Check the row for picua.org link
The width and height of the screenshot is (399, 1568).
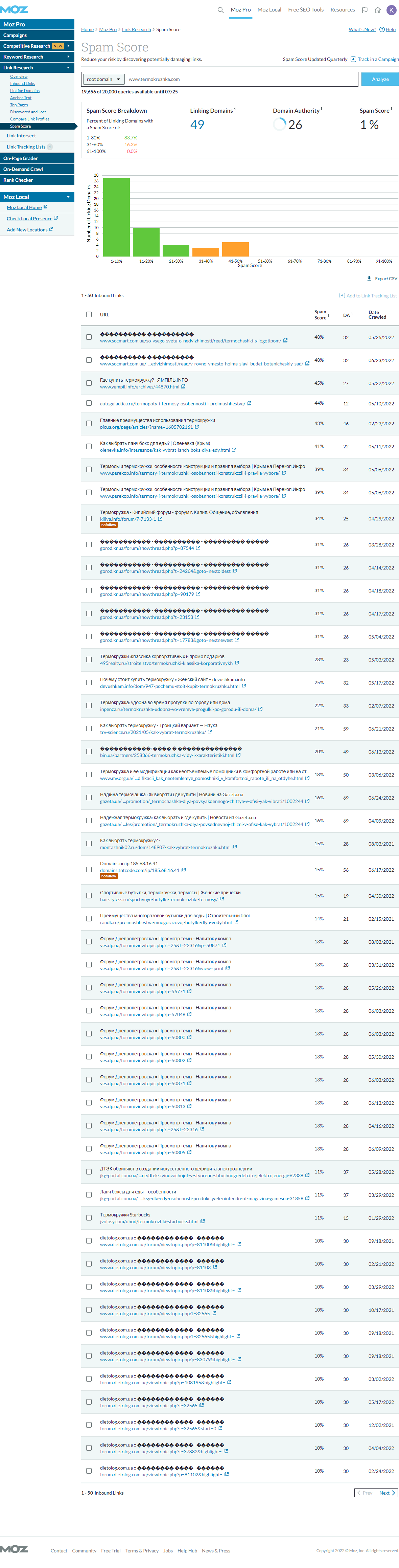[89, 424]
